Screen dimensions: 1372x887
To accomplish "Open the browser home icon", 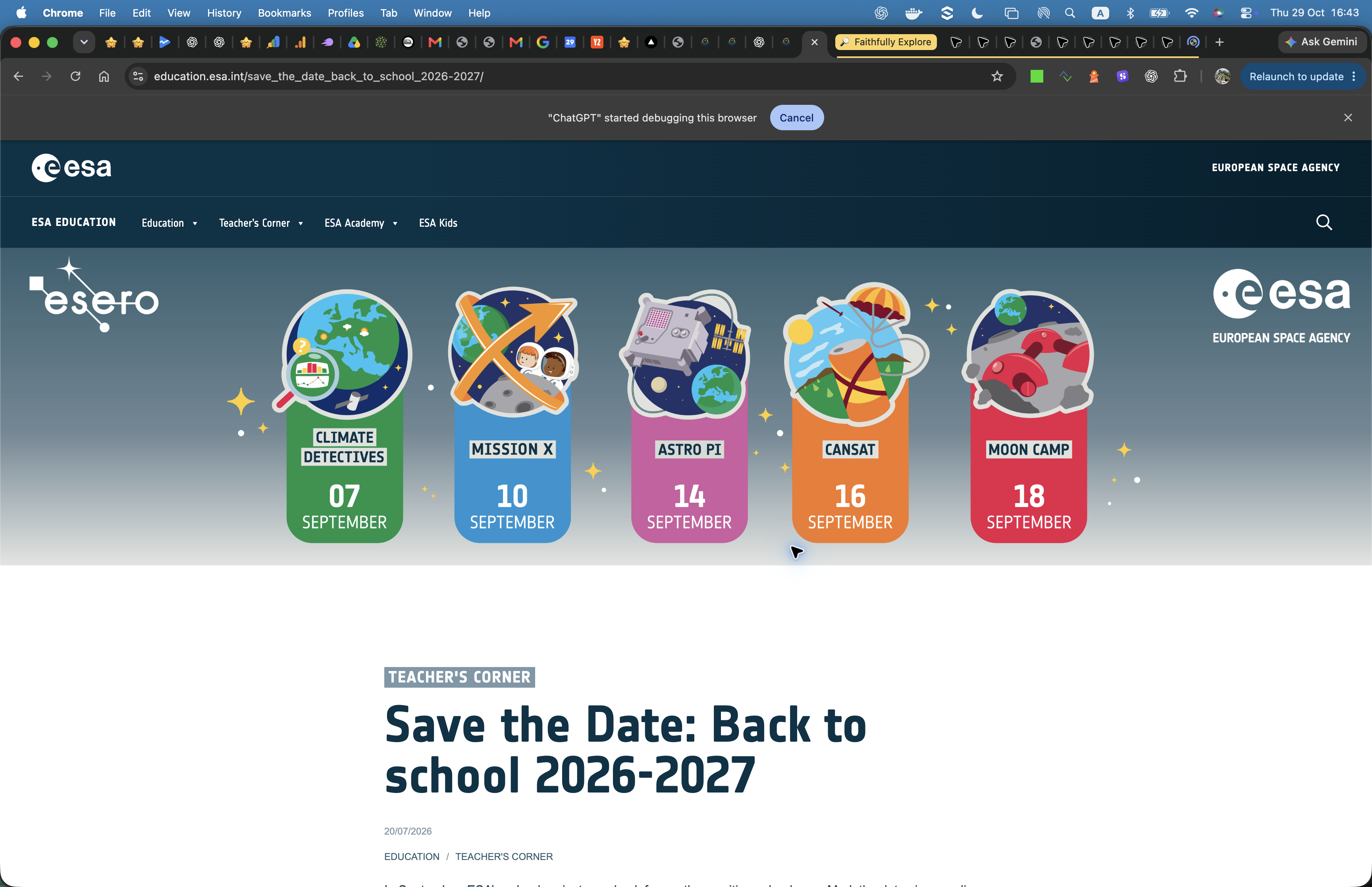I will point(104,76).
